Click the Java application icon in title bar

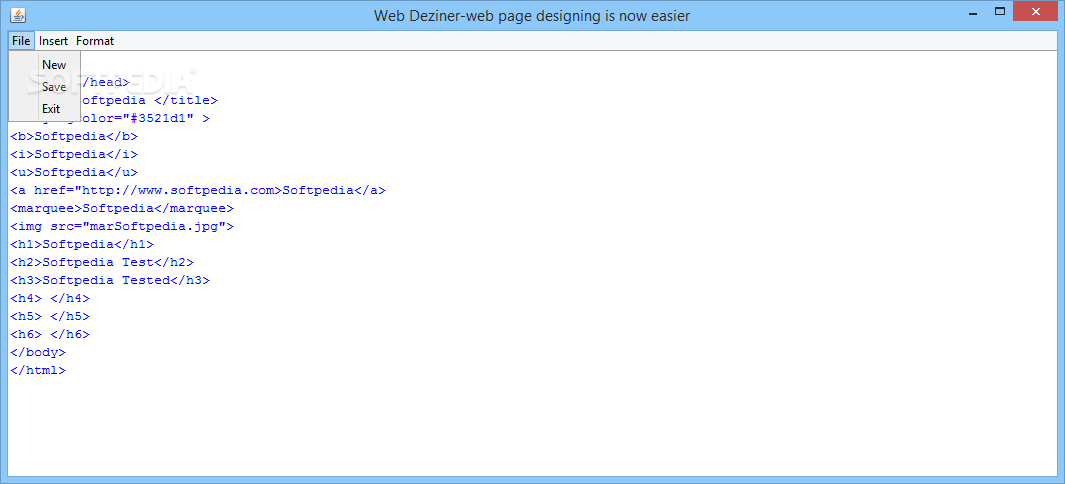click(17, 14)
